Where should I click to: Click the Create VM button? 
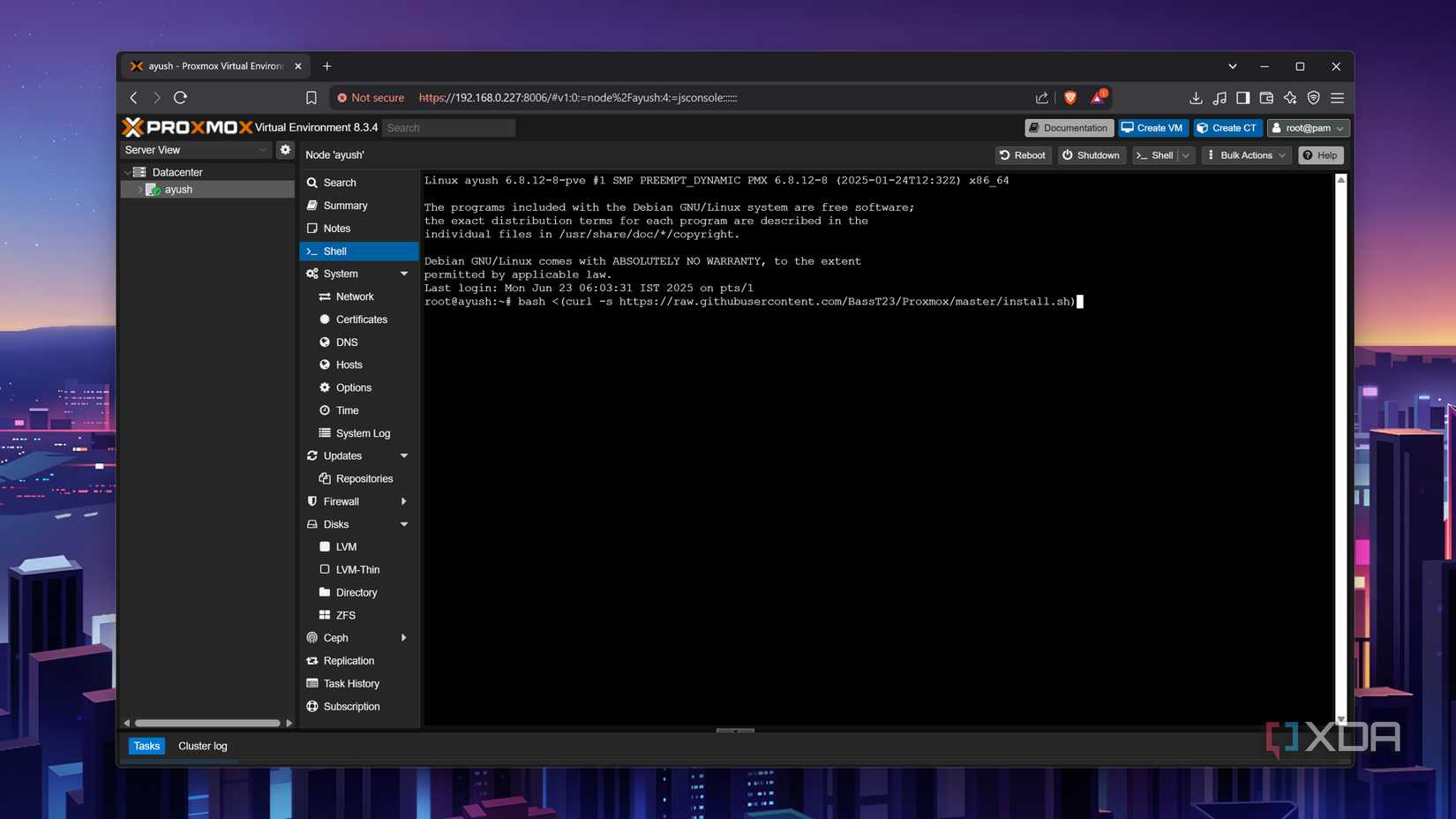coord(1152,128)
